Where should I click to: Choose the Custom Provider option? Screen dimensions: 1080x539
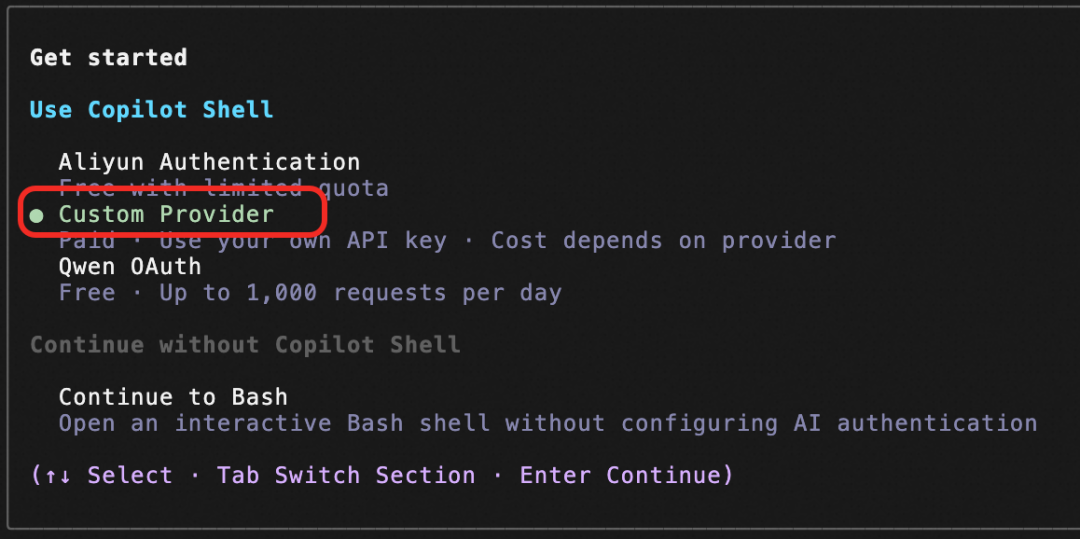tap(167, 215)
